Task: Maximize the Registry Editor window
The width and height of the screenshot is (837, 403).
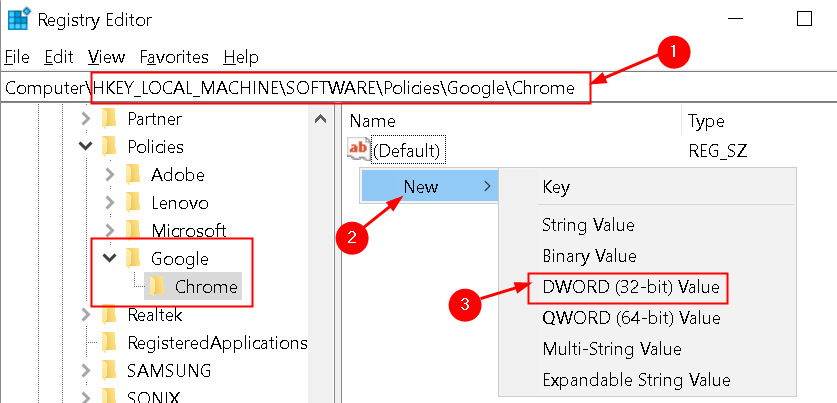Action: (804, 18)
